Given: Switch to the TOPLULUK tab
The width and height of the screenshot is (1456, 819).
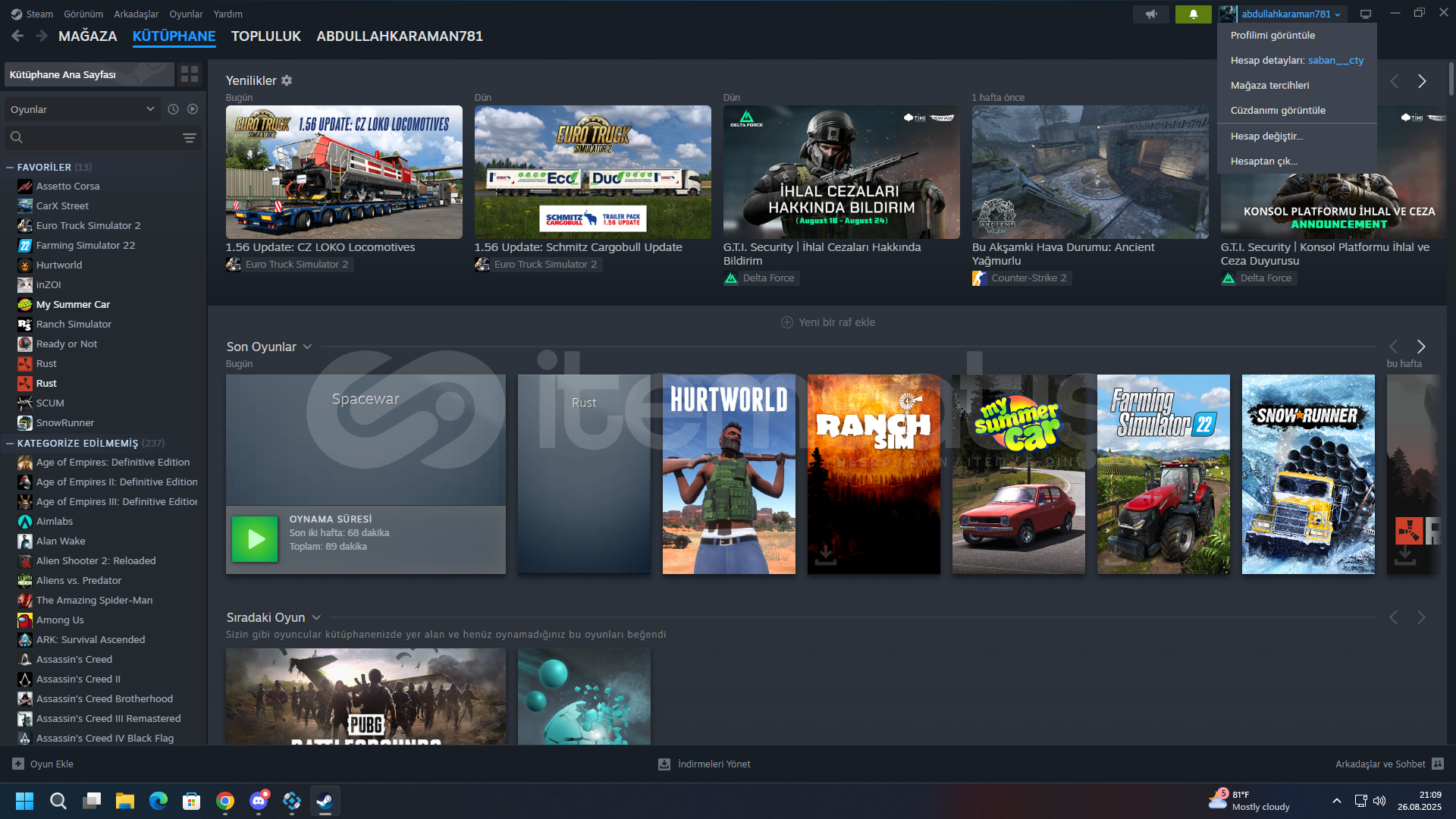Looking at the screenshot, I should coord(266,36).
